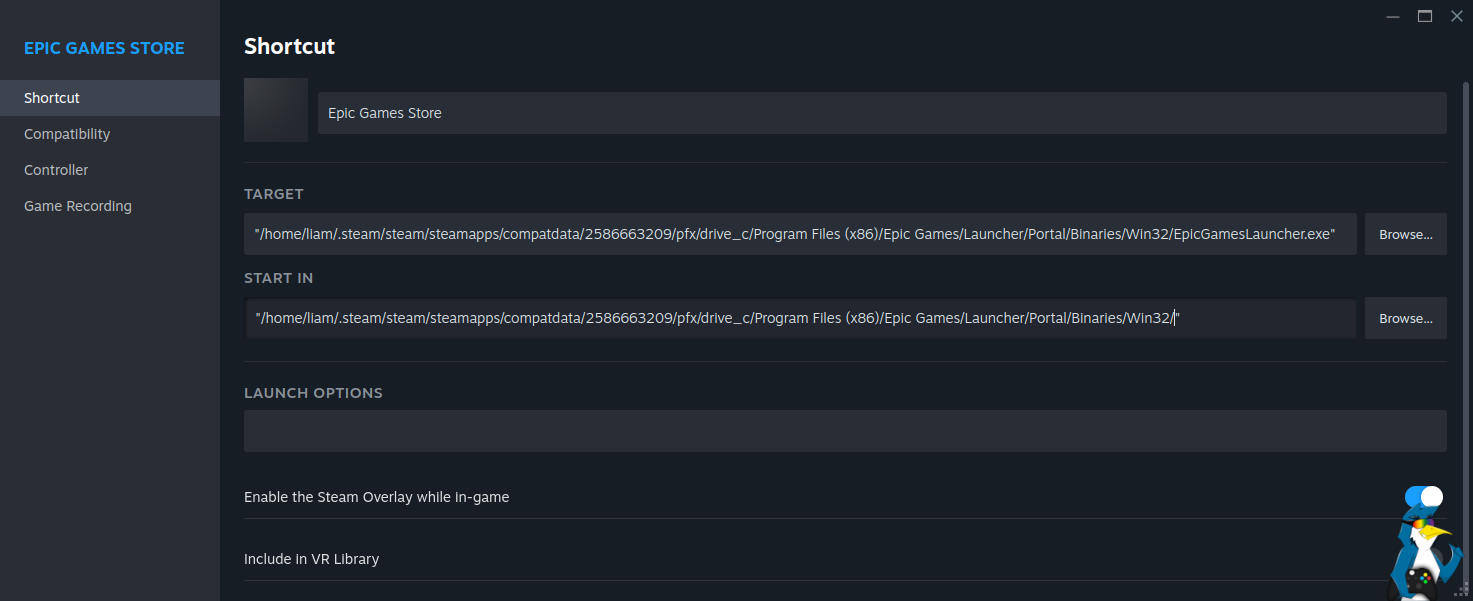Click the LAUNCH OPTIONS section label
Viewport: 1473px width, 601px height.
[313, 393]
